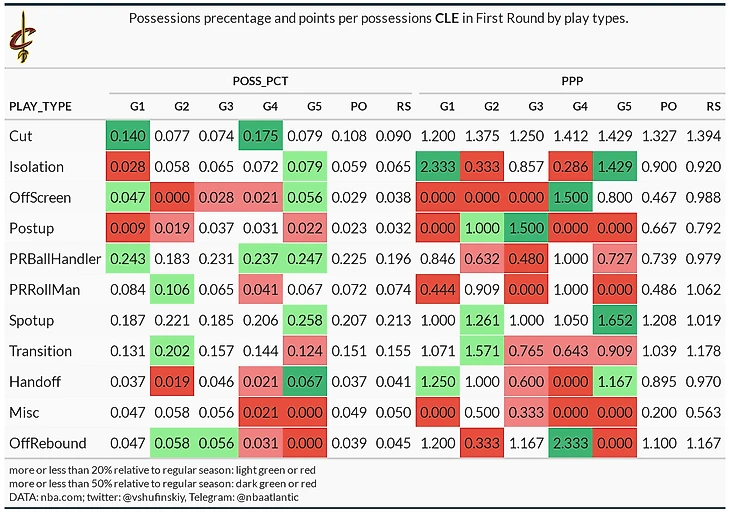Click the chart title text
Screen dimensions: 730x512
(x=380, y=20)
